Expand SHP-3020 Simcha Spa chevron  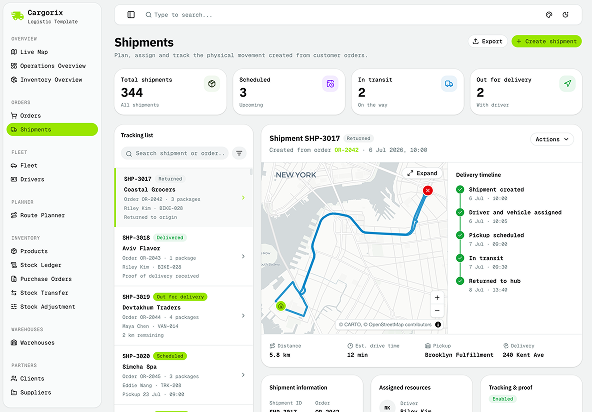tap(243, 375)
